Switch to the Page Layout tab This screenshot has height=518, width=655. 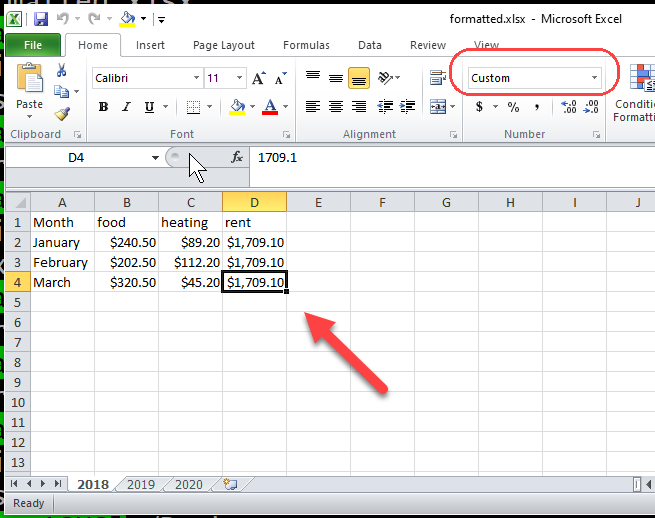tap(223, 45)
